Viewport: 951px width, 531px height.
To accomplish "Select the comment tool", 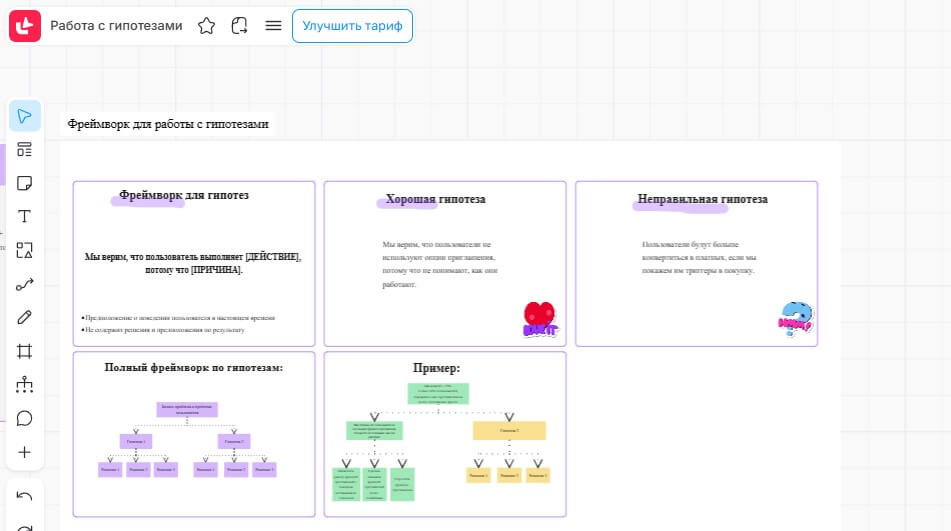I will [25, 418].
